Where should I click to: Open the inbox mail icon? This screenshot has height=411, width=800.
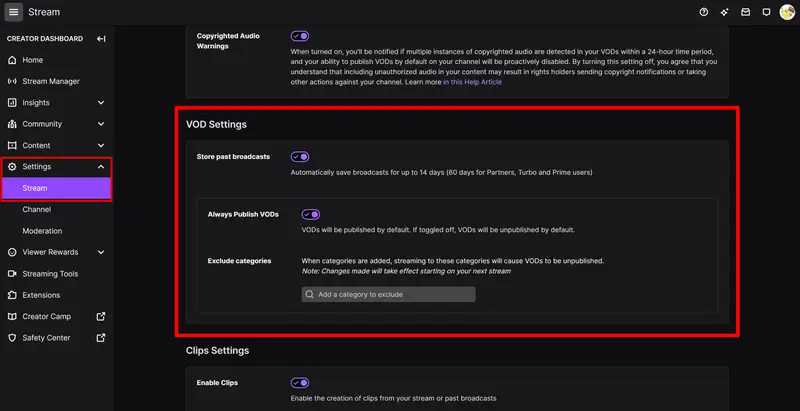coord(745,12)
